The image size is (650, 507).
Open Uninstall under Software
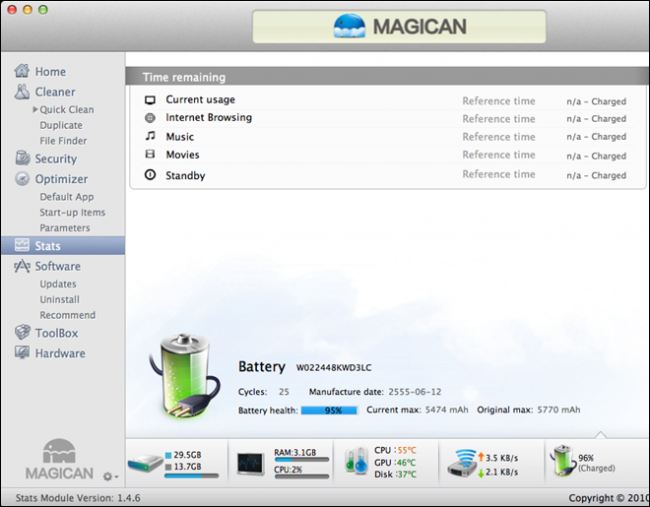(60, 299)
